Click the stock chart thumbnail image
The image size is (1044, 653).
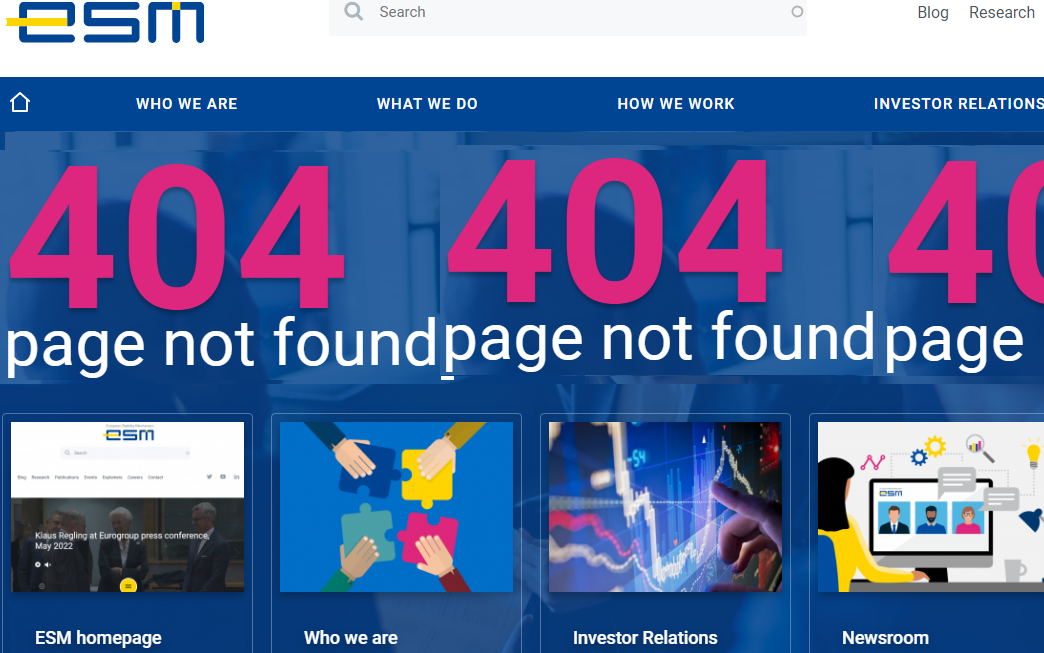coord(666,507)
